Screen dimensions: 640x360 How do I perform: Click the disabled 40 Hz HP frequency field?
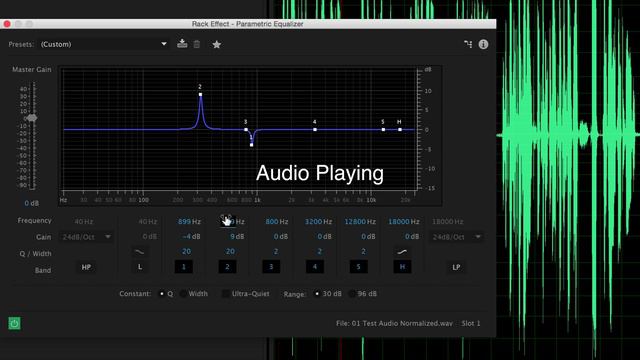coord(84,222)
